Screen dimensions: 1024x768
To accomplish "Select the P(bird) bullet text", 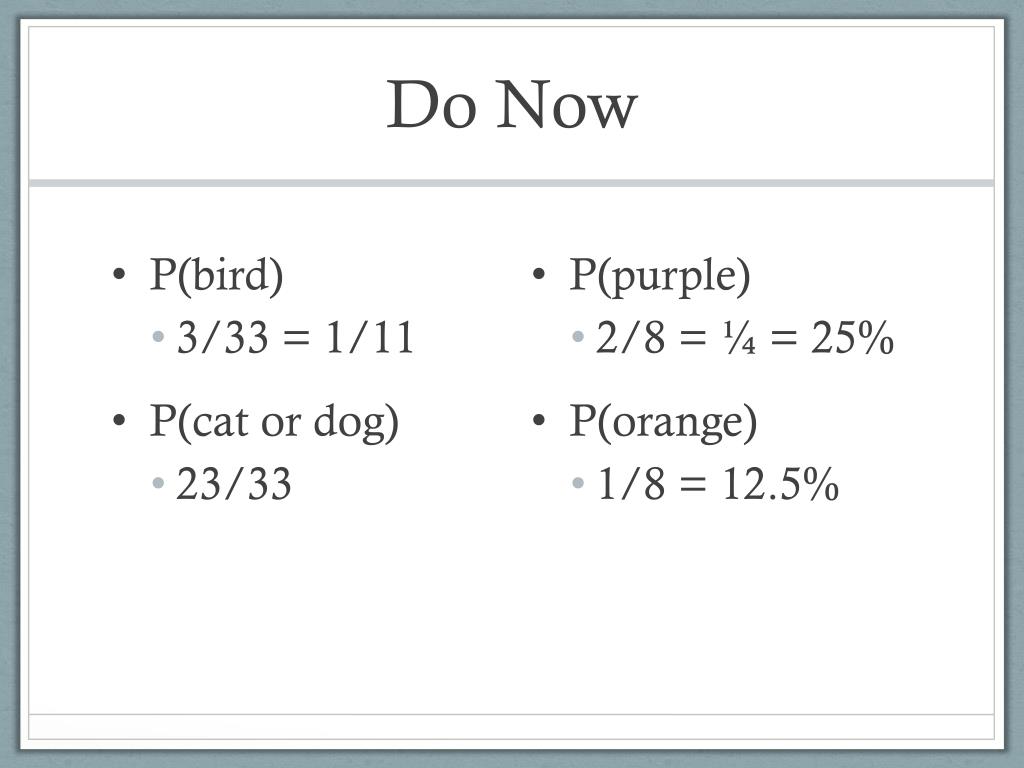I will pos(216,276).
